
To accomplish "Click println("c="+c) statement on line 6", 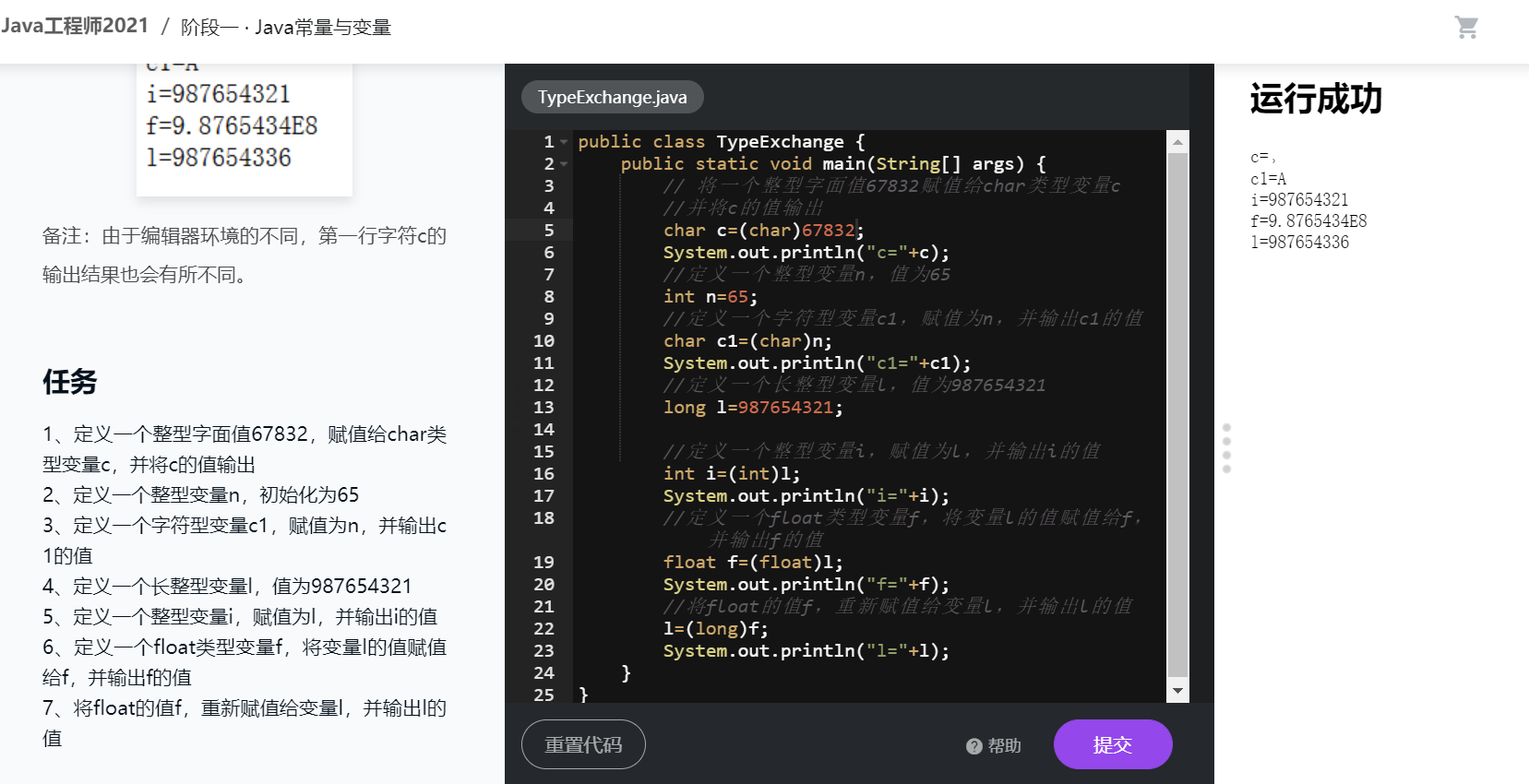I will click(806, 253).
